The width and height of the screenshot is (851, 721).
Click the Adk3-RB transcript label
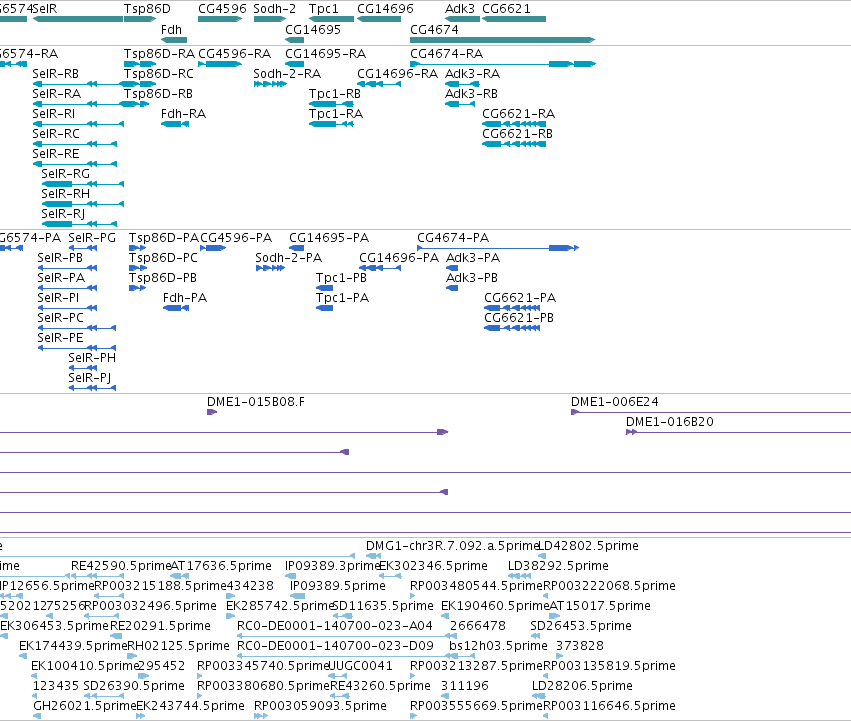point(471,94)
